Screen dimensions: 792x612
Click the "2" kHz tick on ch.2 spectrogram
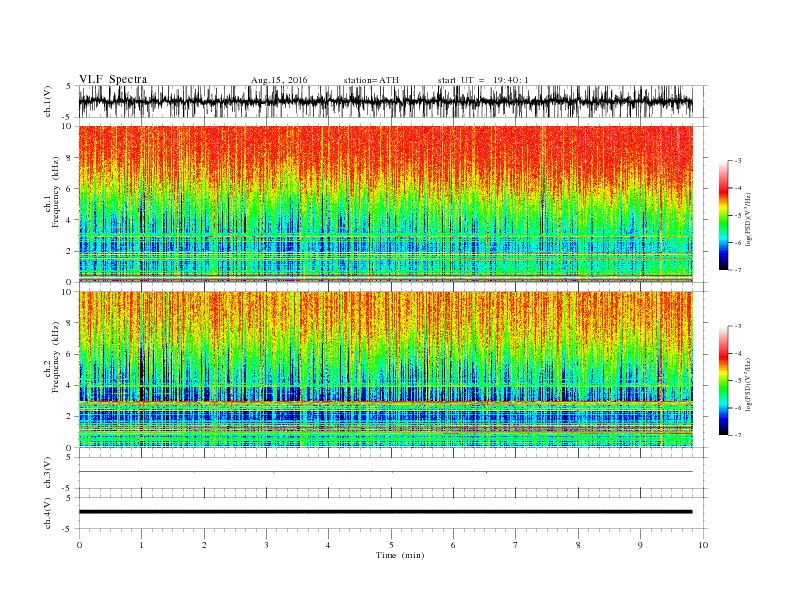(70, 417)
